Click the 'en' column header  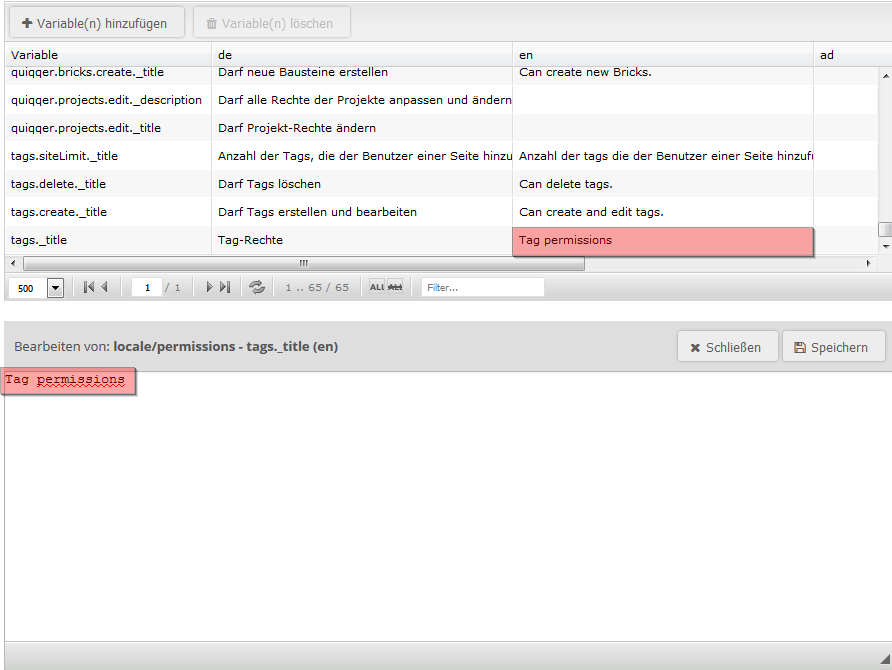pos(662,55)
